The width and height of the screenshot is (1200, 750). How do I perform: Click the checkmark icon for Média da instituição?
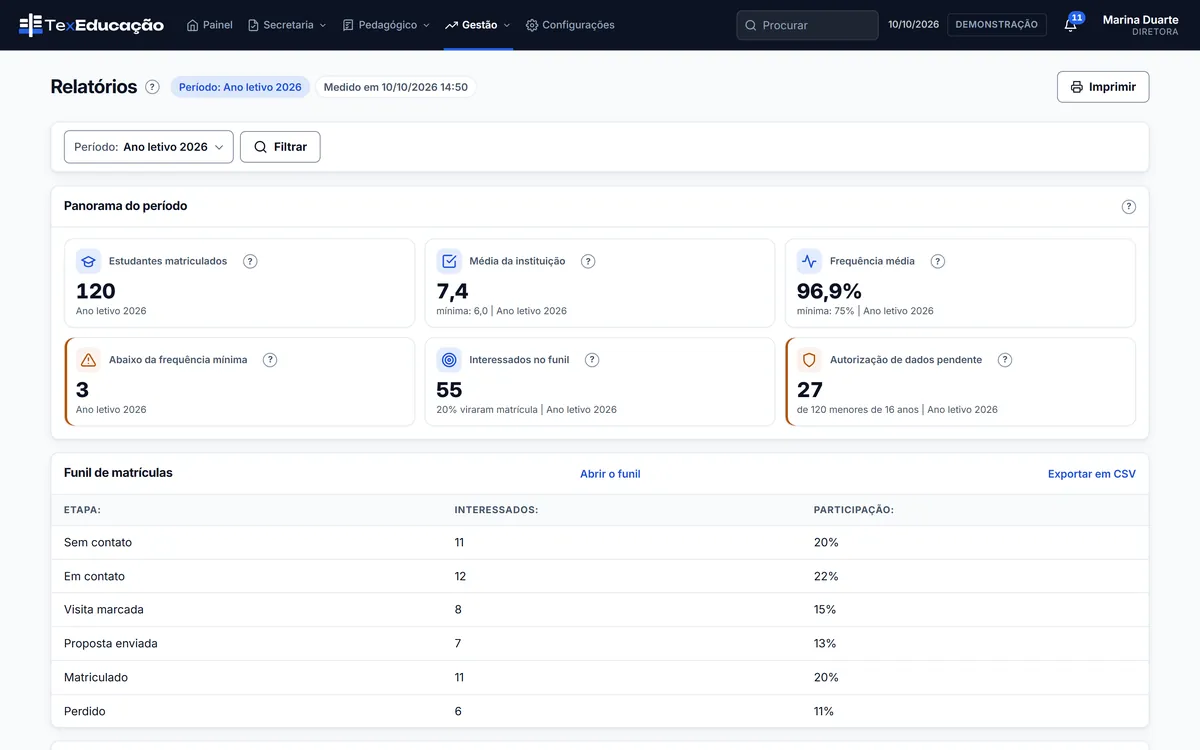449,261
